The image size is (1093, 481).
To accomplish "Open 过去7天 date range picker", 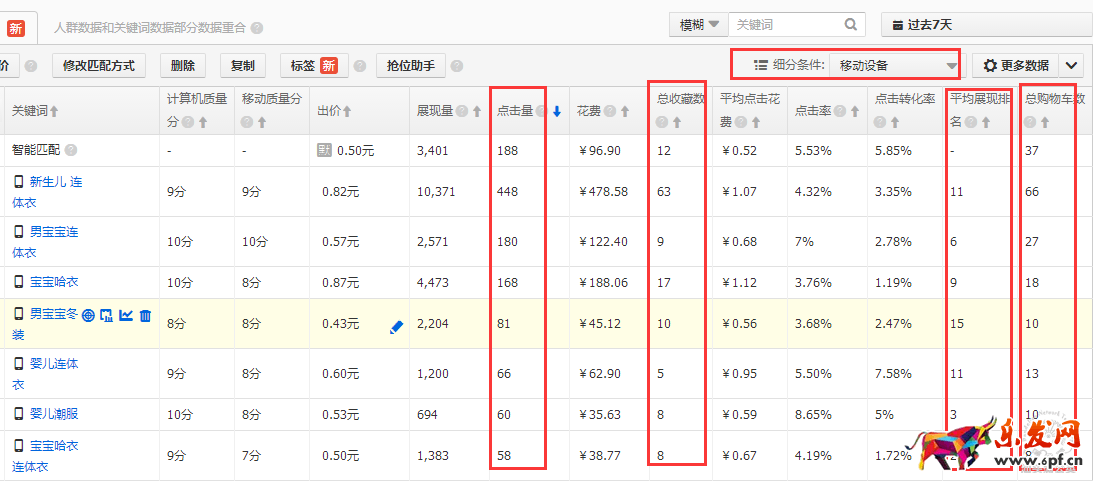I will coord(985,25).
